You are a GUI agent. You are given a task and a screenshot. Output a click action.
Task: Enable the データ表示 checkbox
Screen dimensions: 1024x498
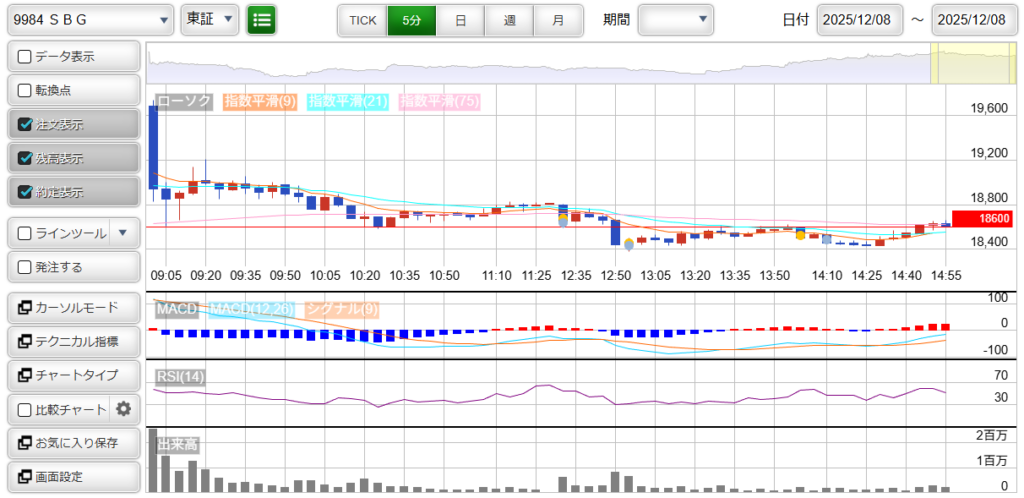pyautogui.click(x=26, y=57)
